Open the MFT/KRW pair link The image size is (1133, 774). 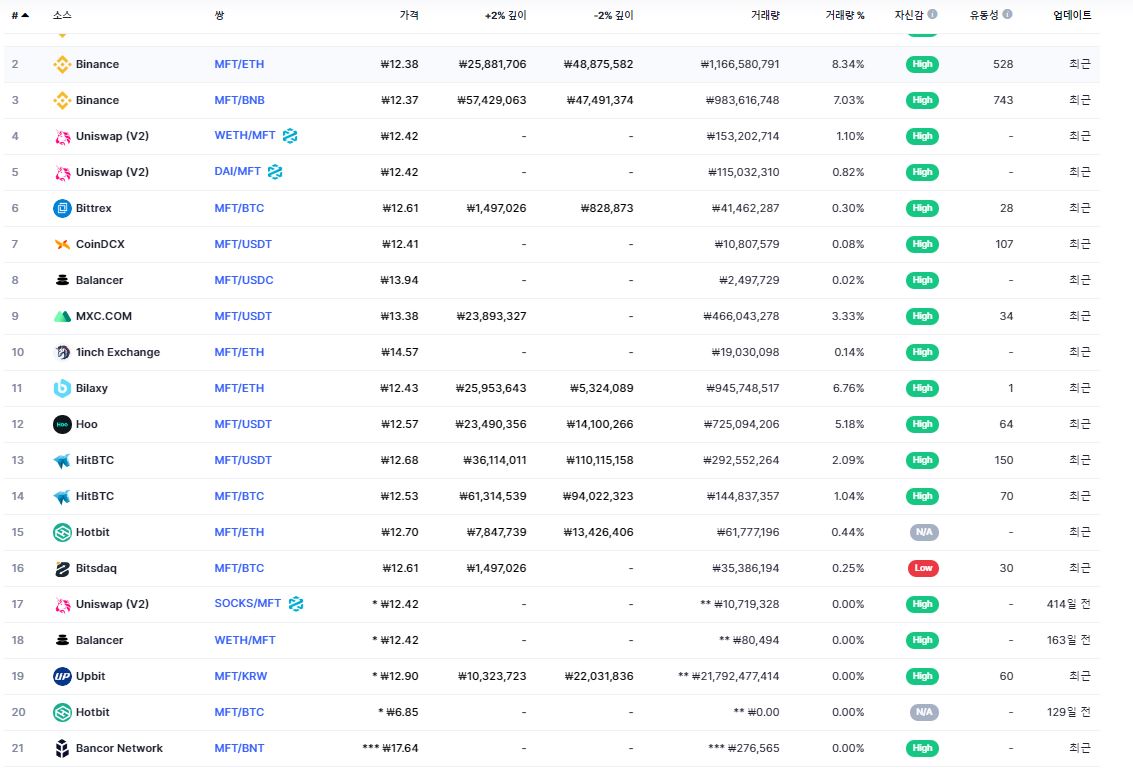coord(241,676)
